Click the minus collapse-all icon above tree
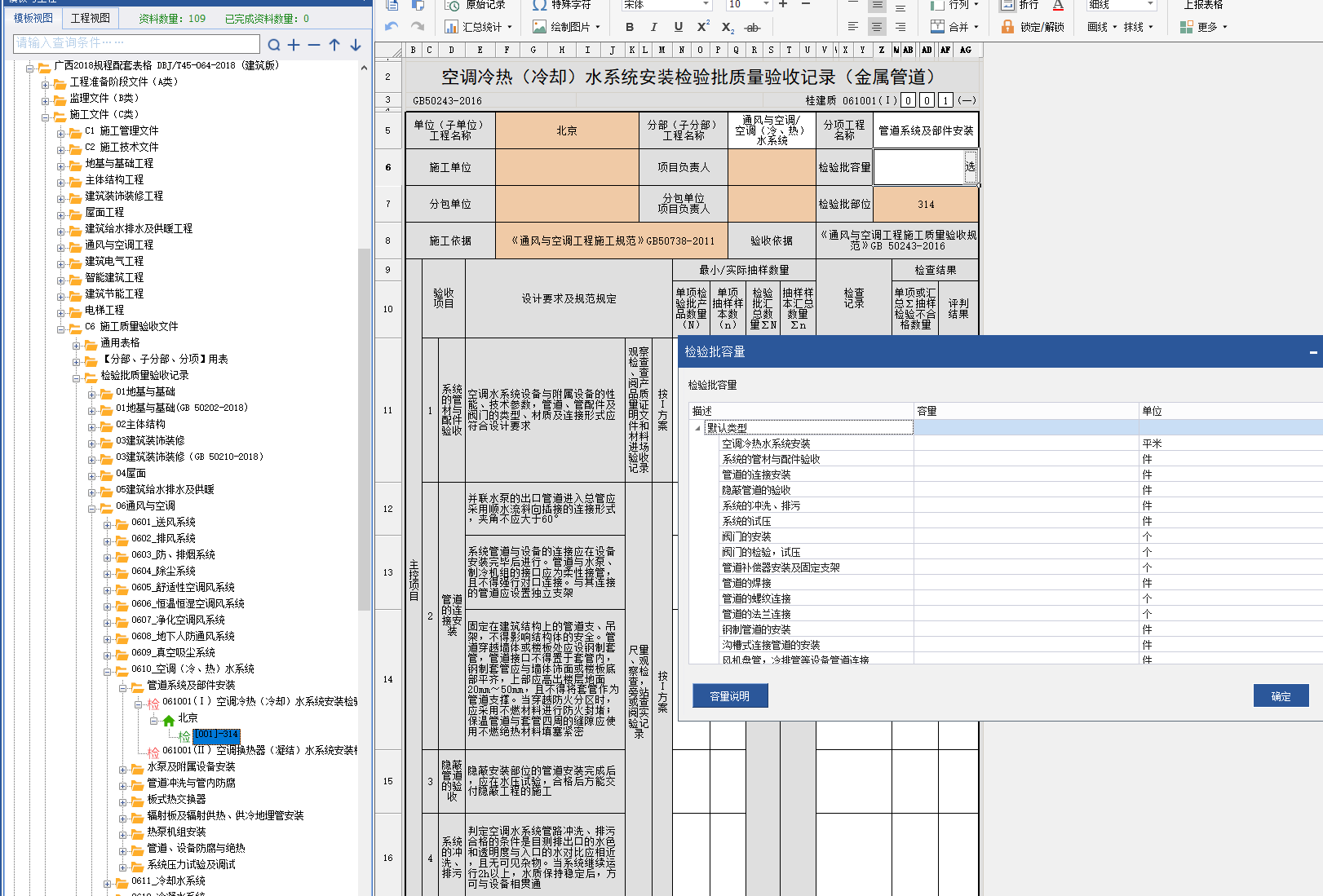The height and width of the screenshot is (896, 1323). [x=314, y=45]
